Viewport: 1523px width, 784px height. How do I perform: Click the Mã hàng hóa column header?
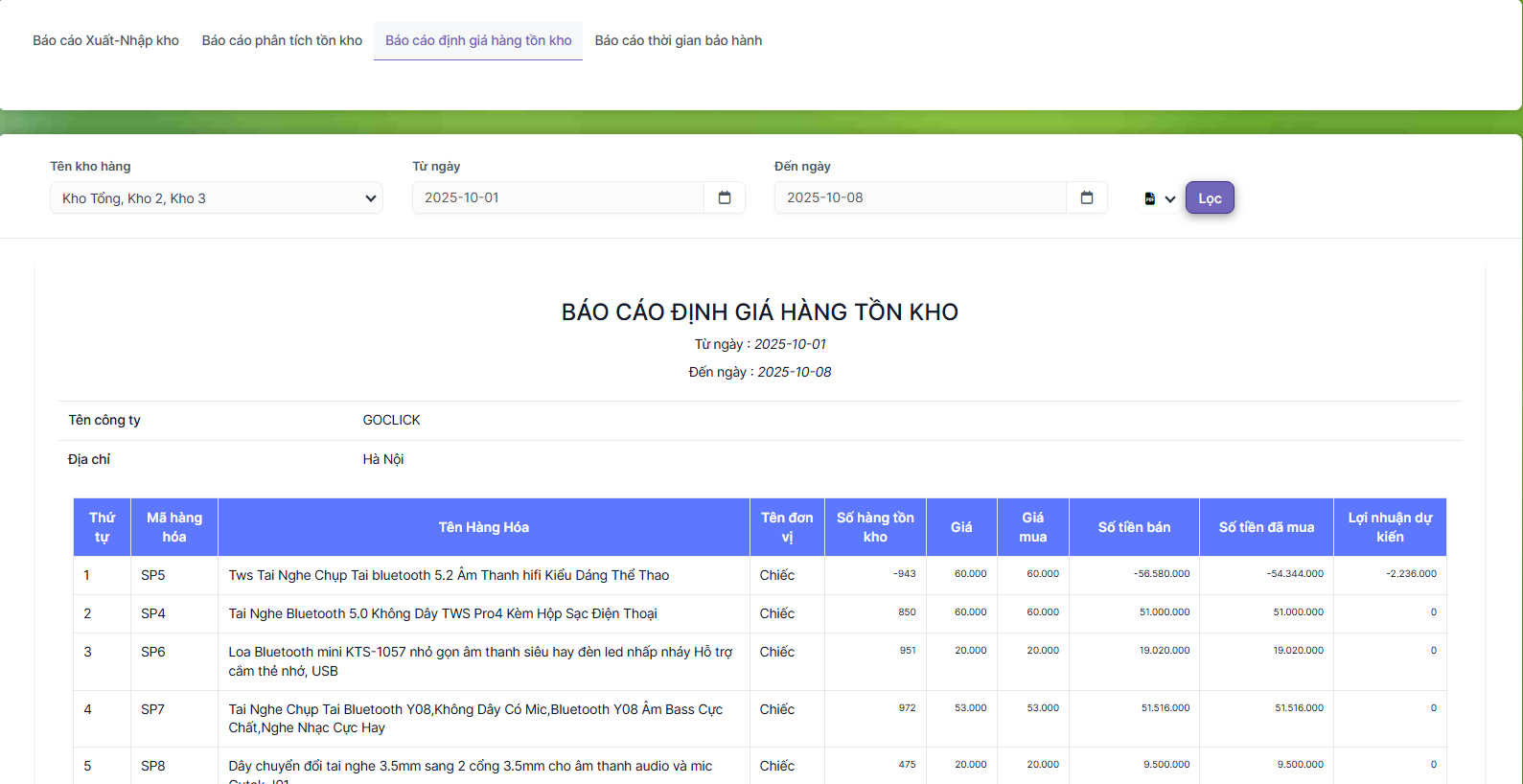[x=174, y=527]
